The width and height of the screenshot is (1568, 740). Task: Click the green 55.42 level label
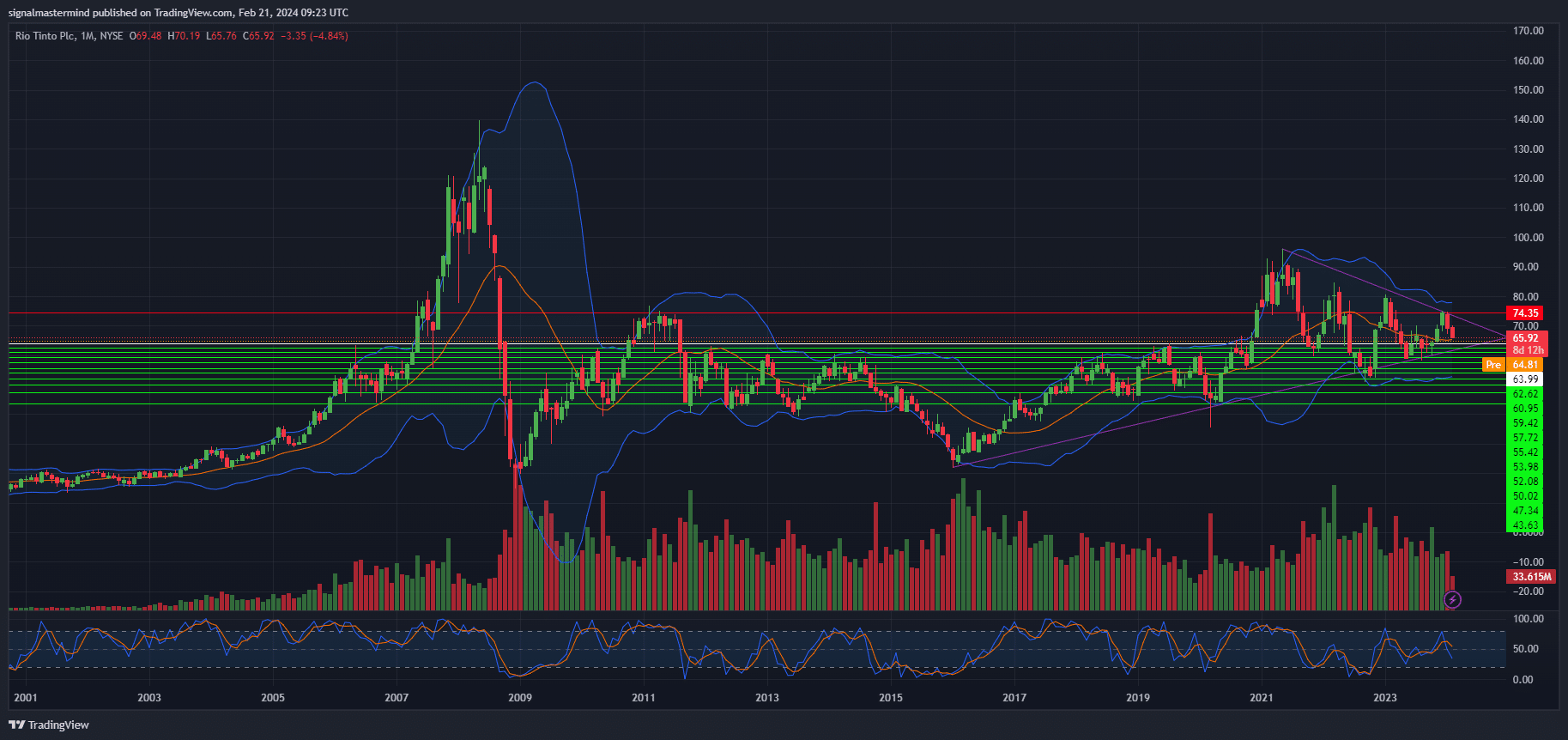pos(1525,452)
